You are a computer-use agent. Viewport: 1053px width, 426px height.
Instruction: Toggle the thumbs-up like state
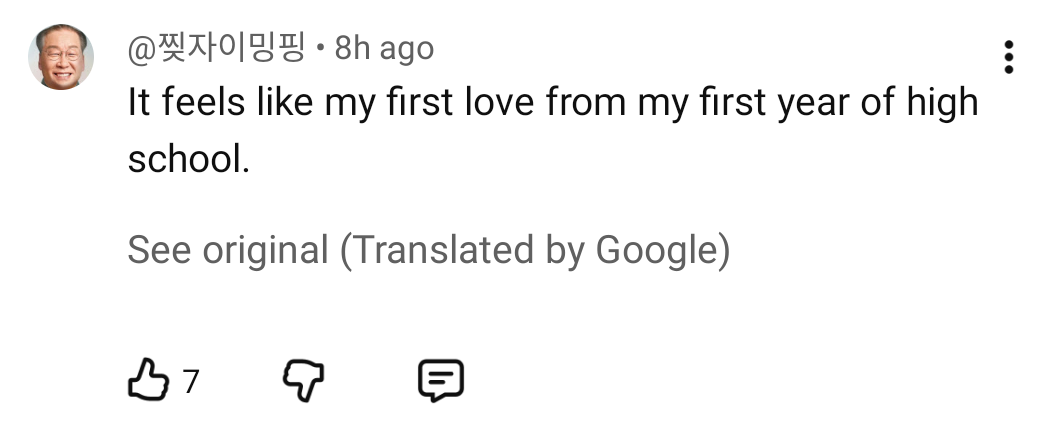[148, 380]
